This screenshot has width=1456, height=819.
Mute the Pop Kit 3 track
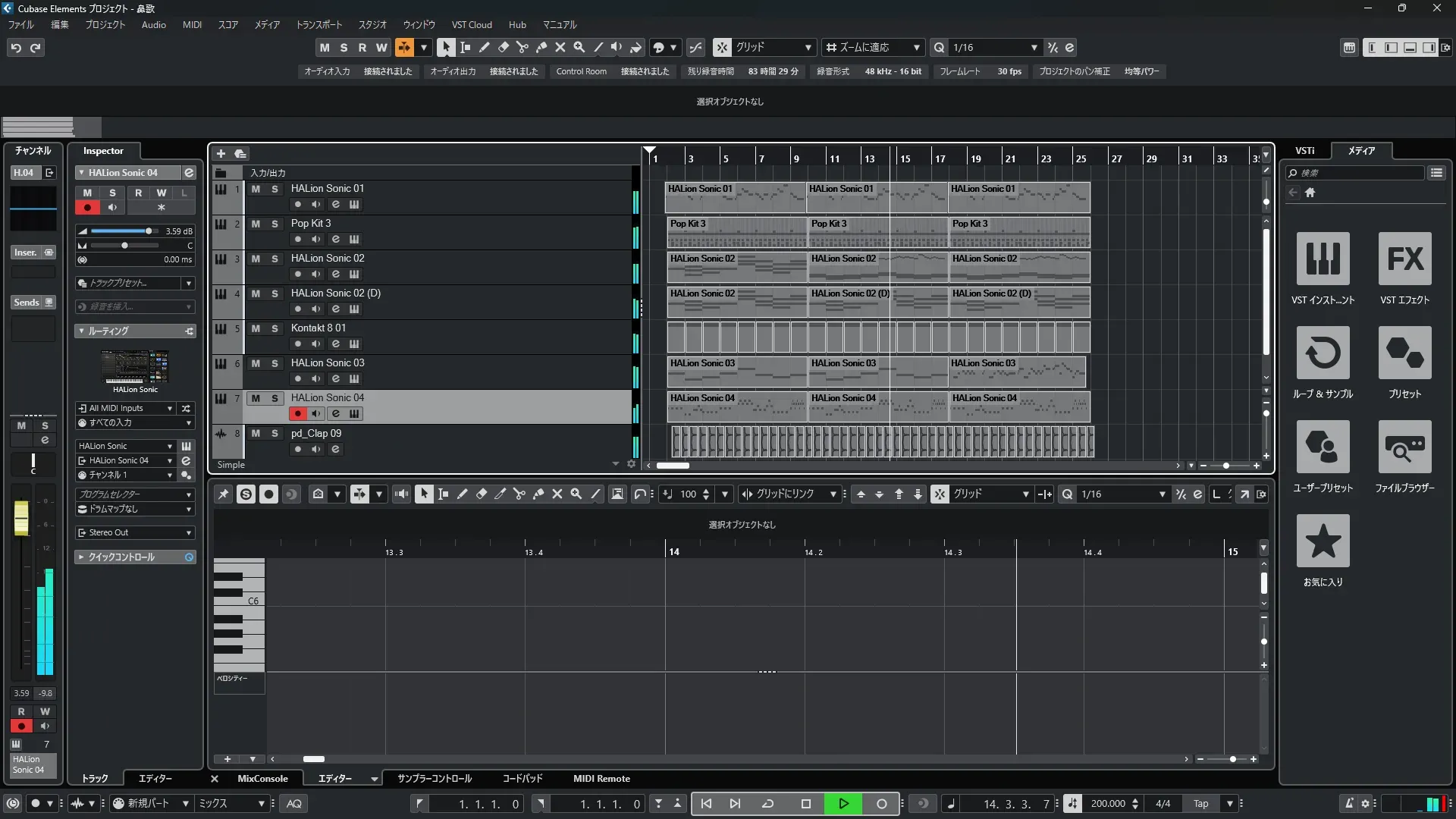tap(256, 224)
